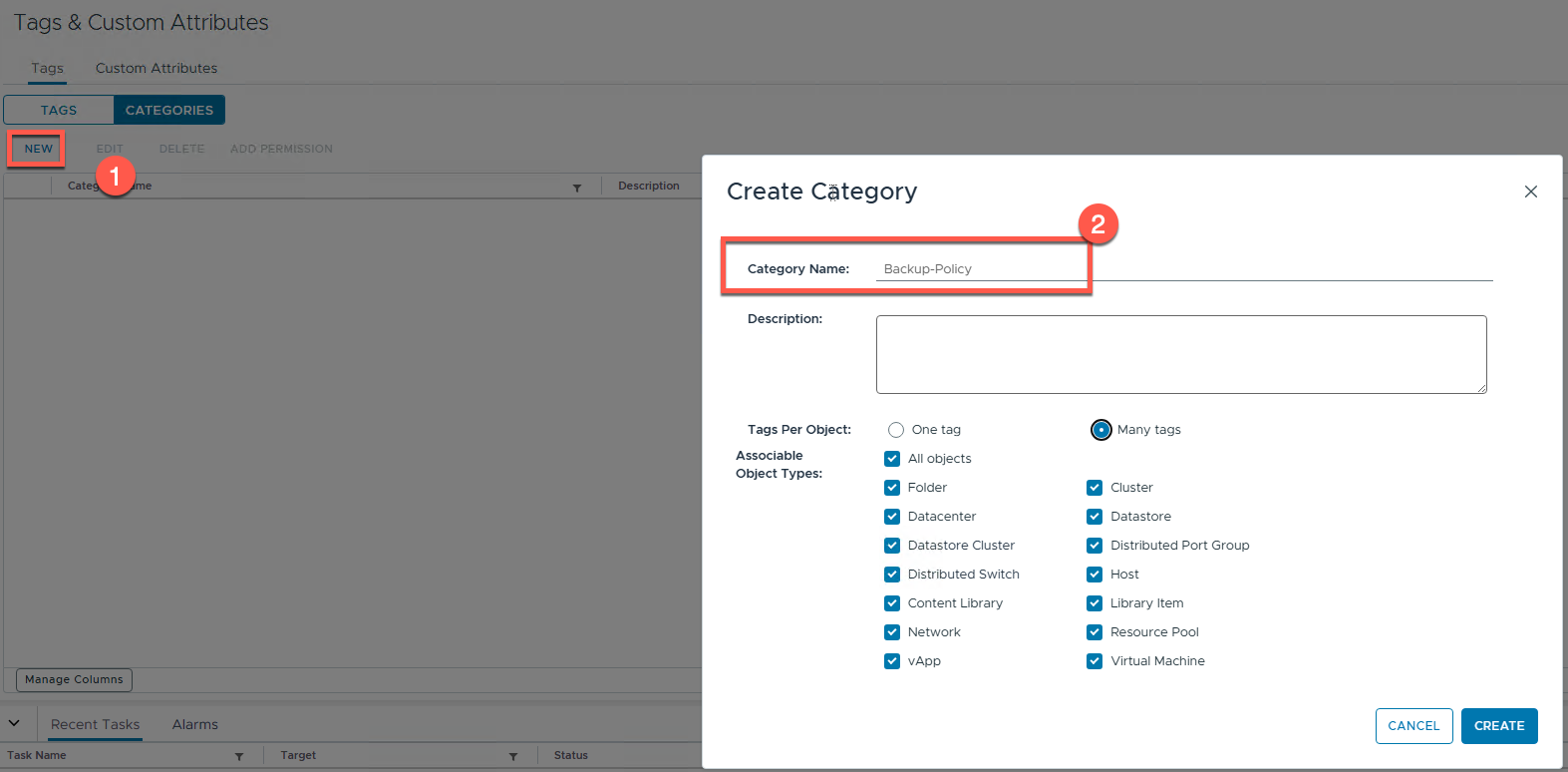Uncheck the Virtual Machine checkbox

[1095, 661]
